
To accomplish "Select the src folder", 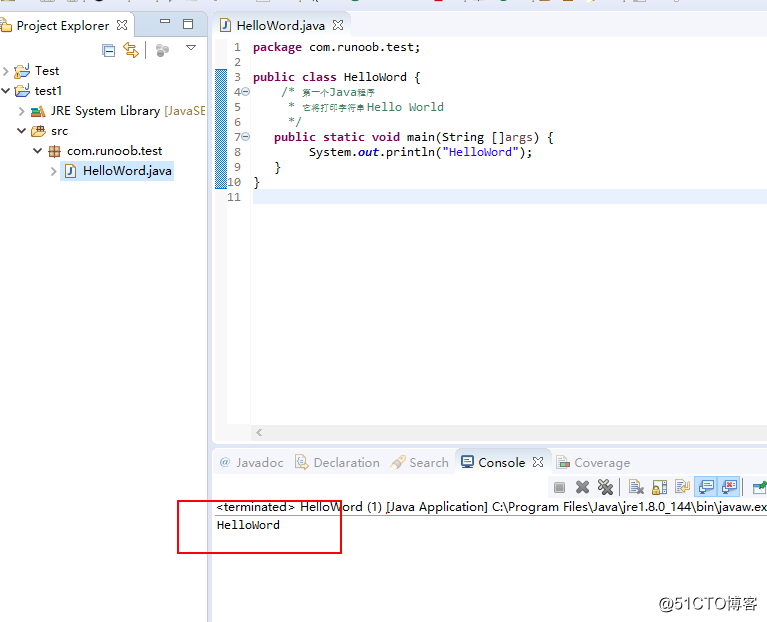I will click(x=59, y=131).
